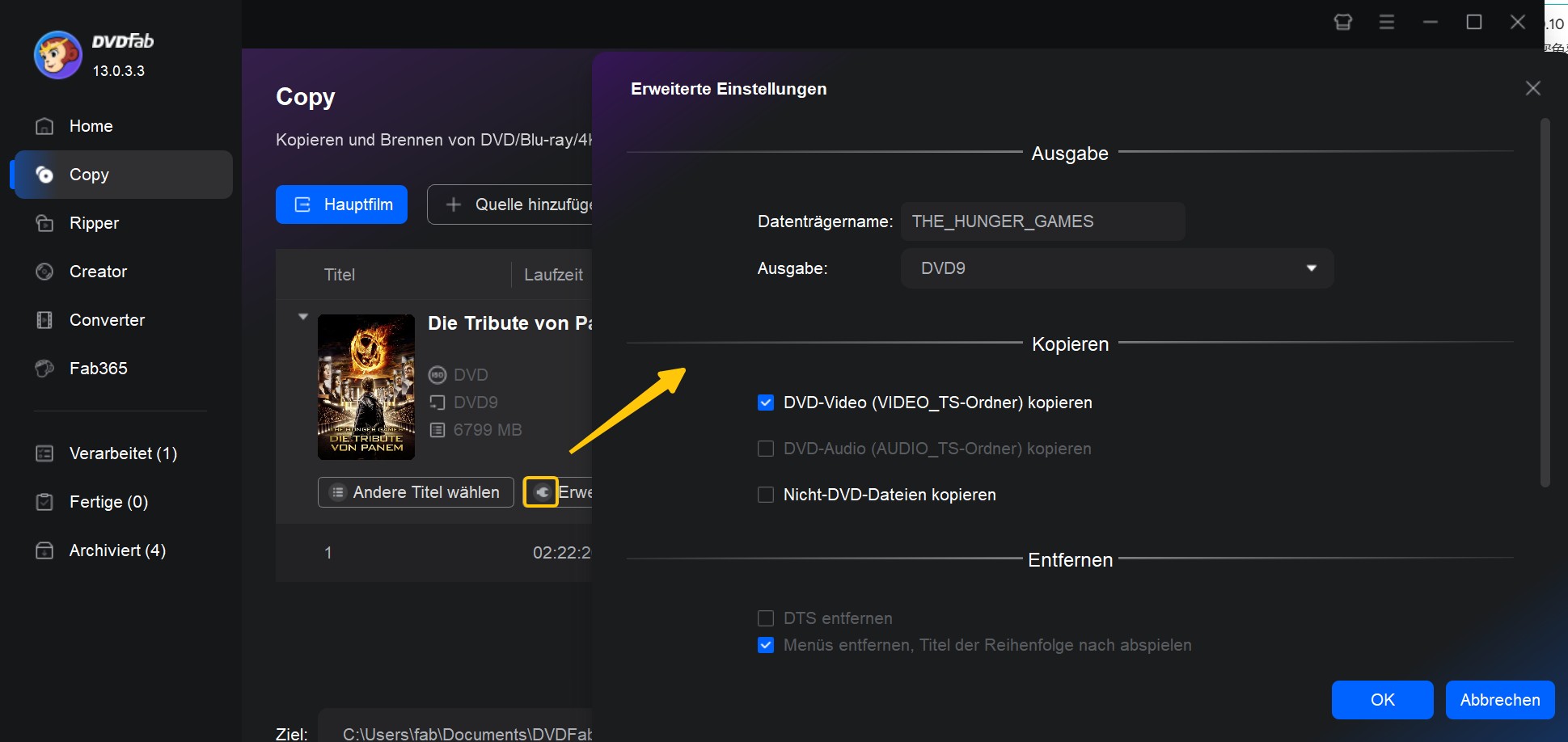Go to Home in sidebar

[x=91, y=126]
